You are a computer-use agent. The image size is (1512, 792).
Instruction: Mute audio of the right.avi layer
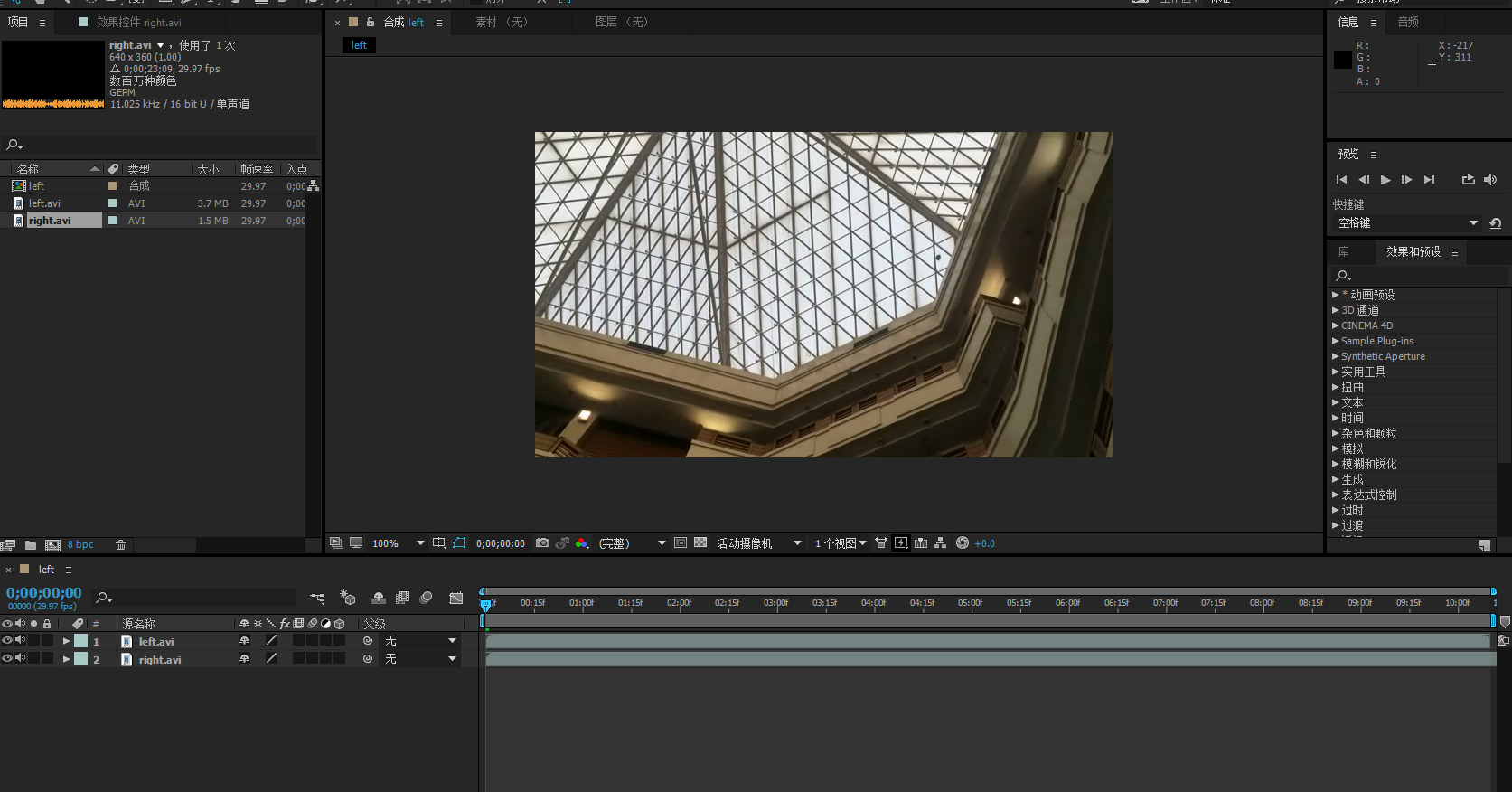point(20,658)
